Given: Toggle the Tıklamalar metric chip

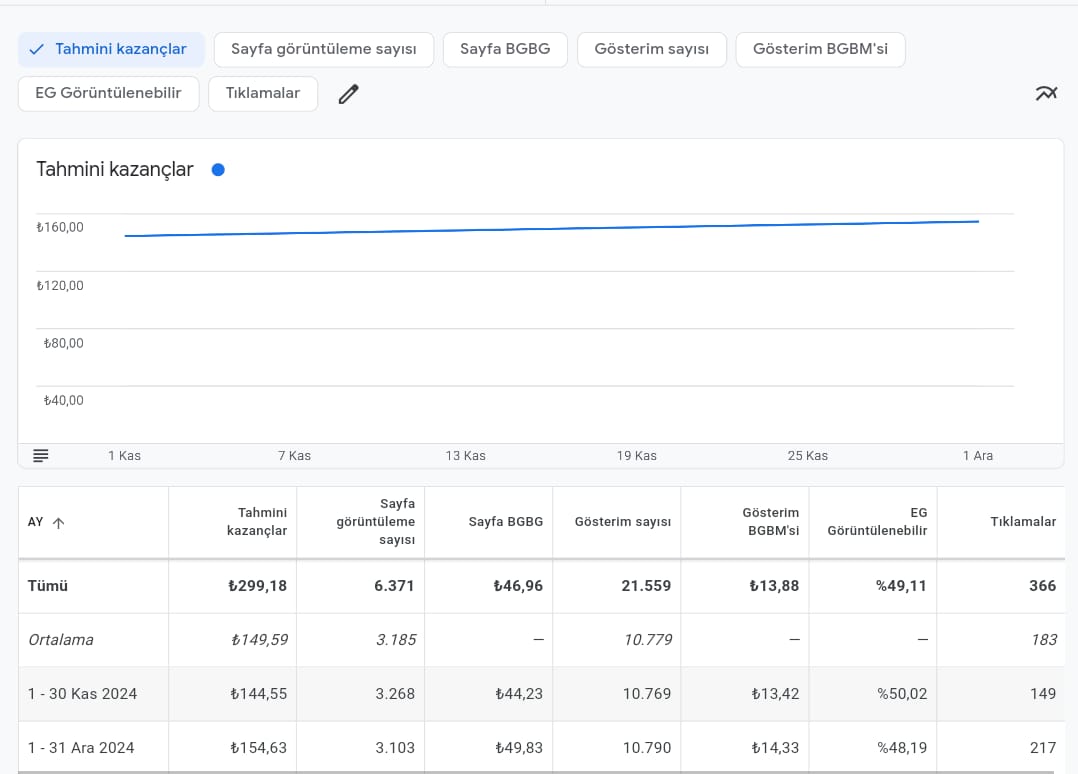Looking at the screenshot, I should [263, 93].
